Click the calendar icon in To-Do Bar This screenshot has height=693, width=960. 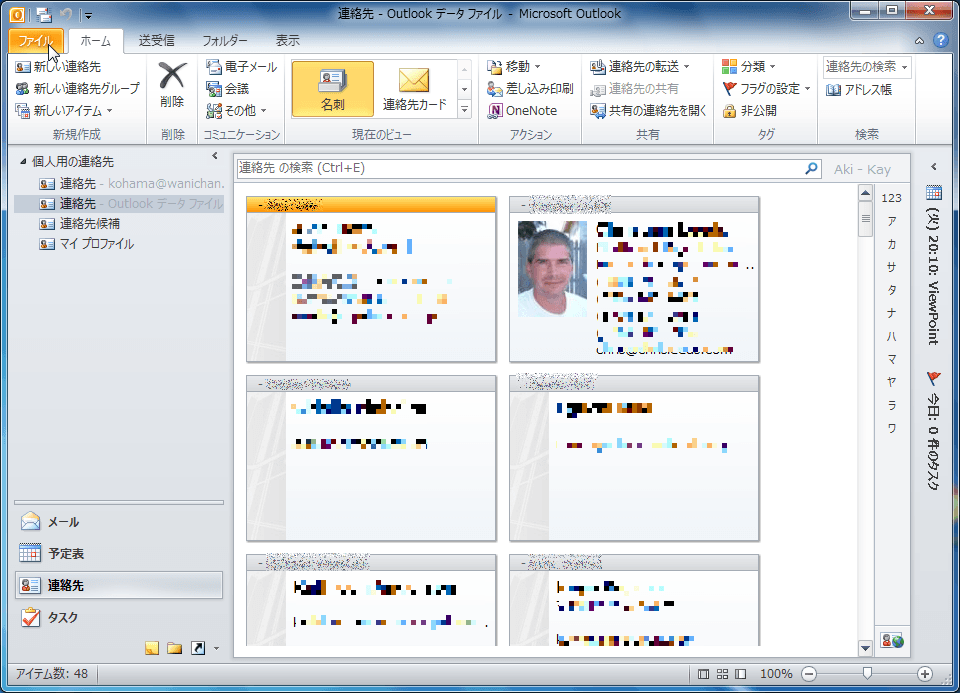(934, 193)
